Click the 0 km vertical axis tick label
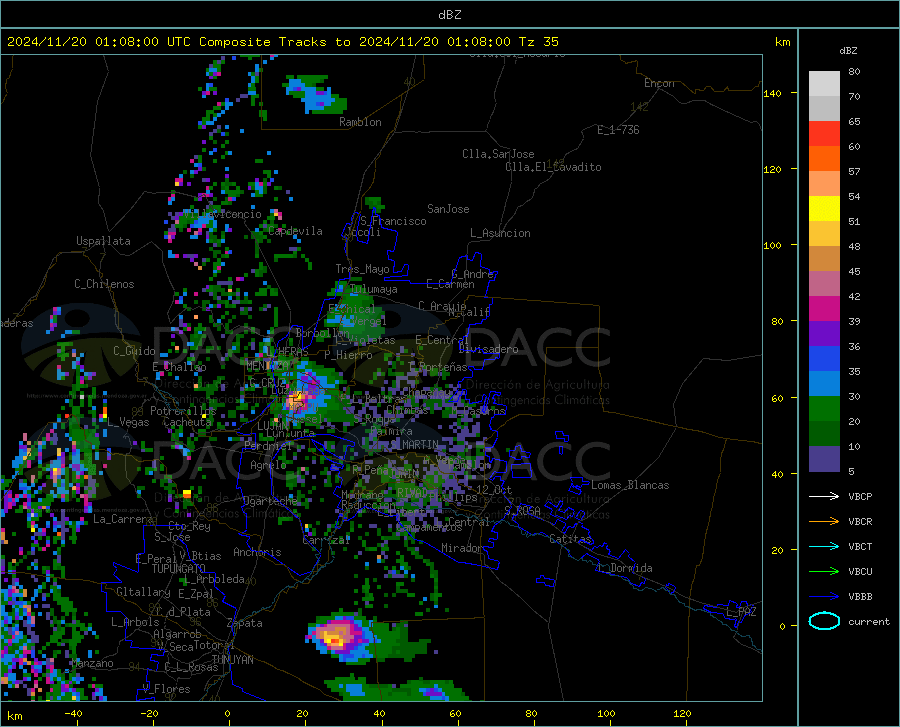 [x=782, y=626]
